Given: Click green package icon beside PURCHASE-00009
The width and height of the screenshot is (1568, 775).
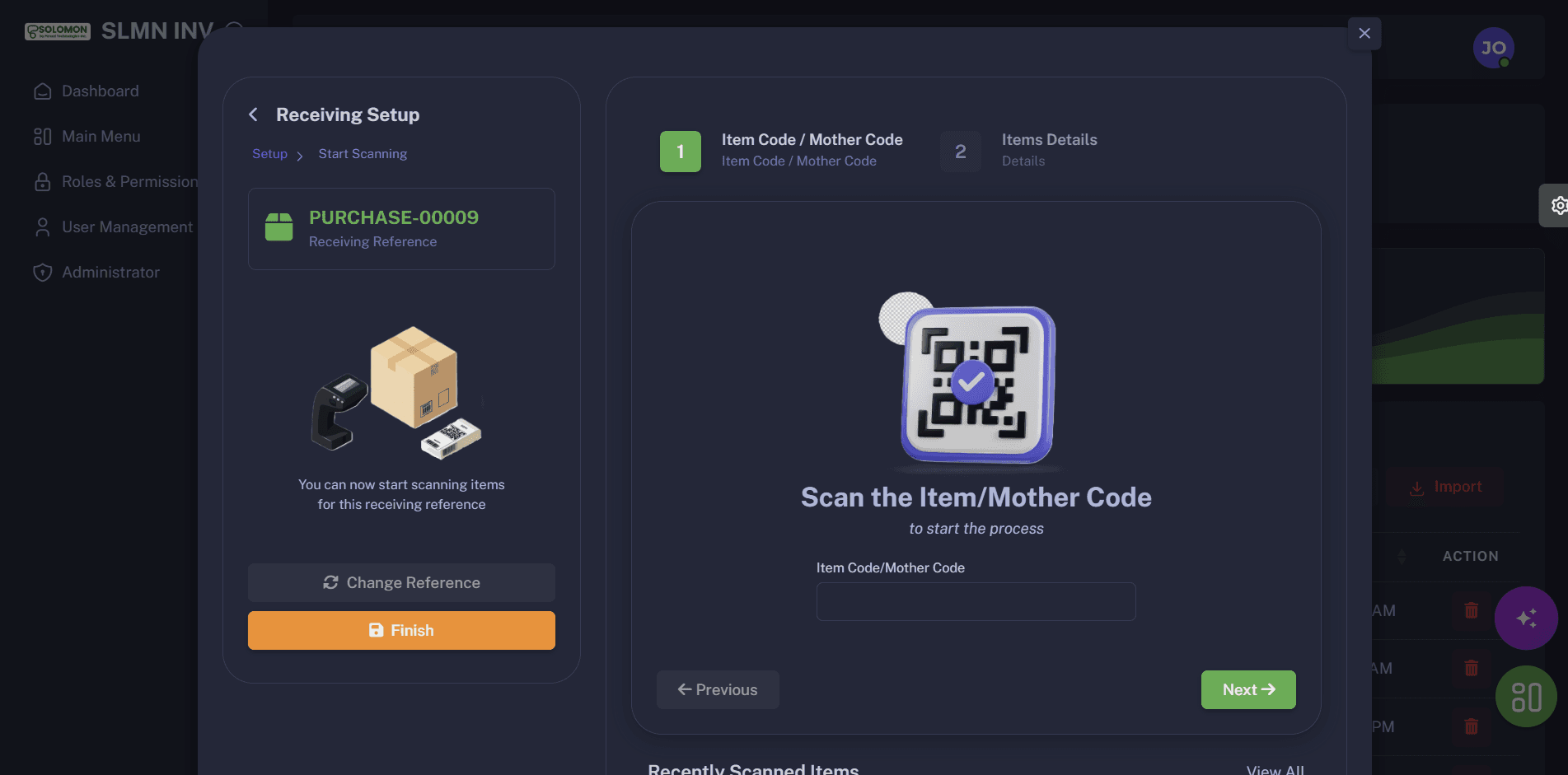Looking at the screenshot, I should [278, 227].
